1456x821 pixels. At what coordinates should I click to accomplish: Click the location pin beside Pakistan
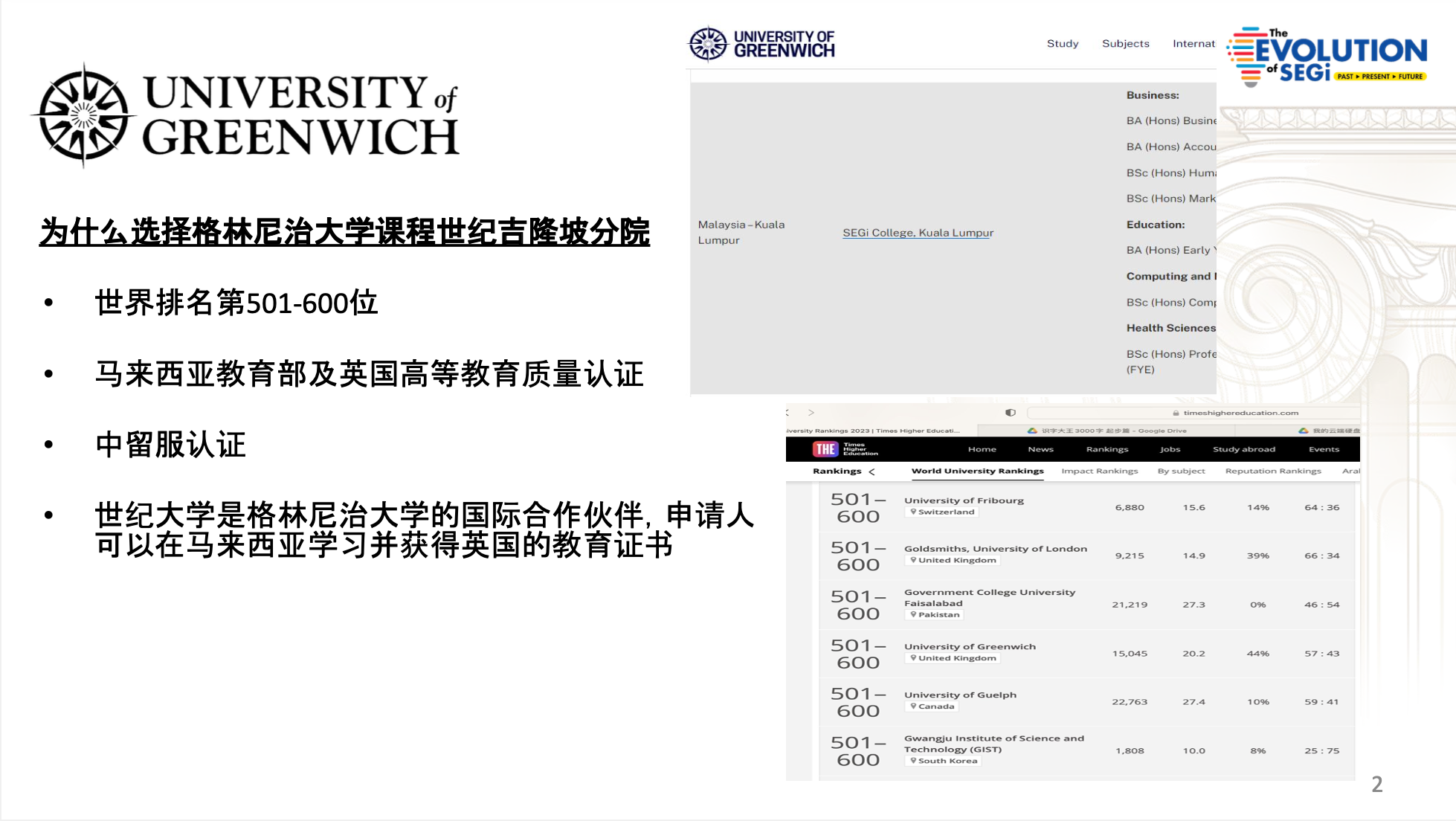point(913,614)
